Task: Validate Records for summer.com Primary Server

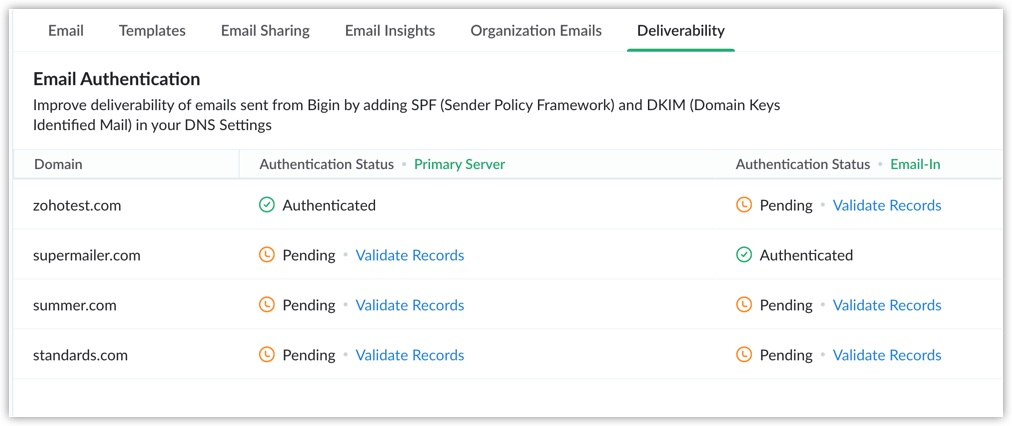Action: tap(410, 305)
